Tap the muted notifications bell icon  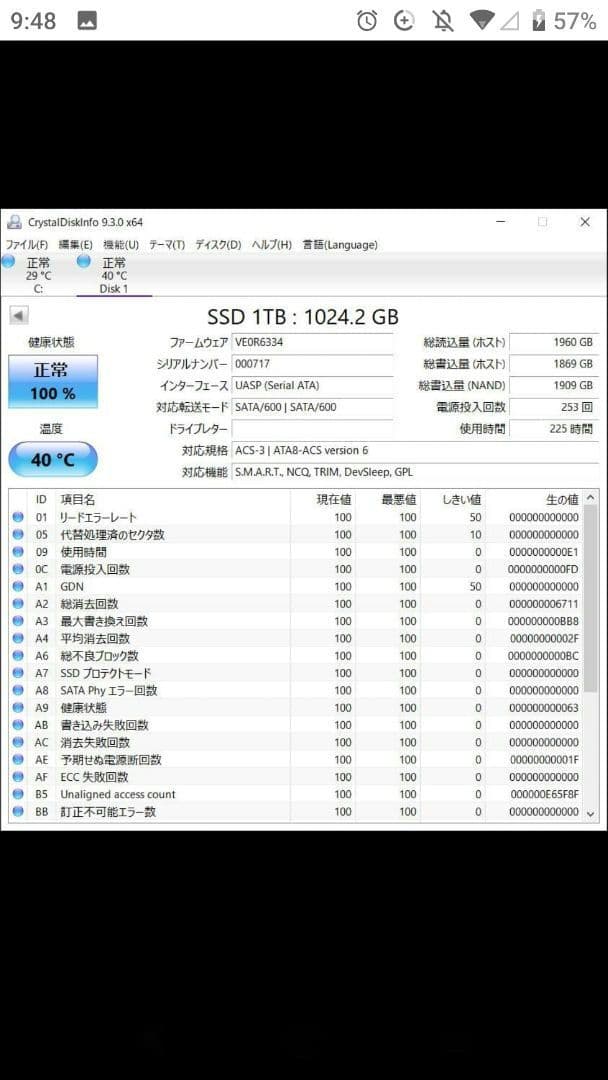pyautogui.click(x=443, y=21)
